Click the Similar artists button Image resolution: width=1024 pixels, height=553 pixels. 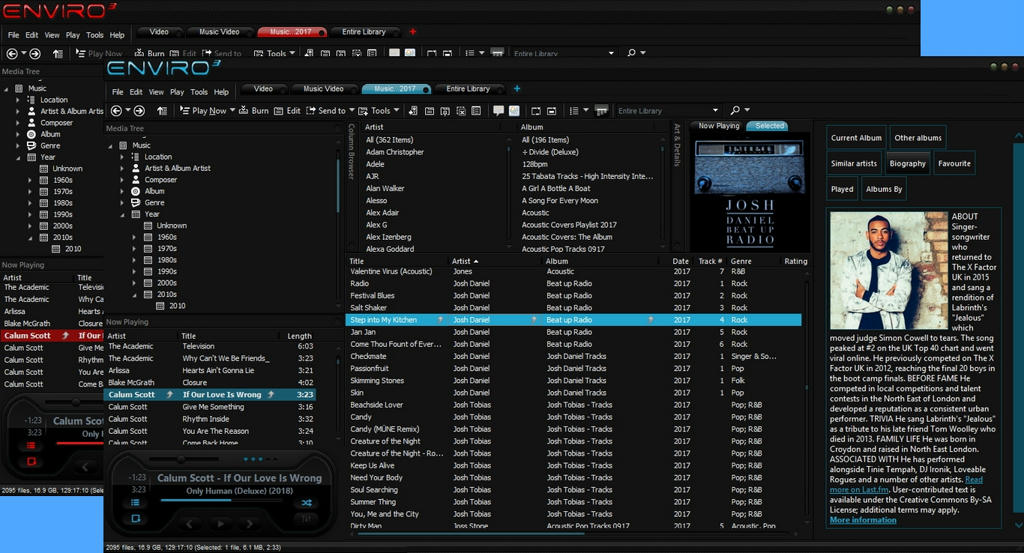(854, 163)
